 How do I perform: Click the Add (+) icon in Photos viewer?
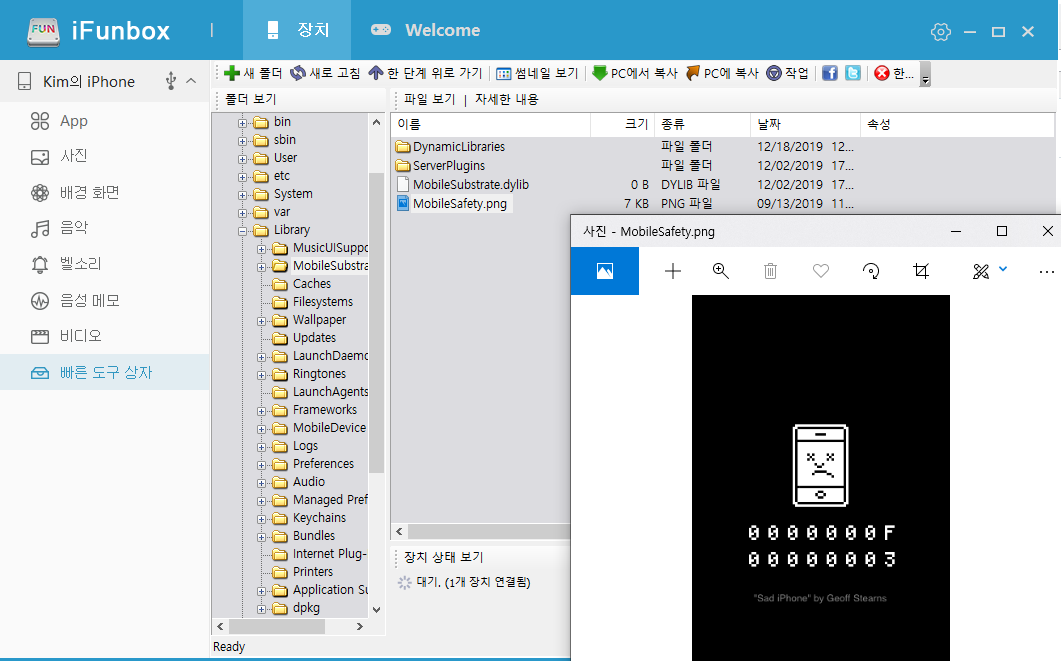click(x=673, y=271)
